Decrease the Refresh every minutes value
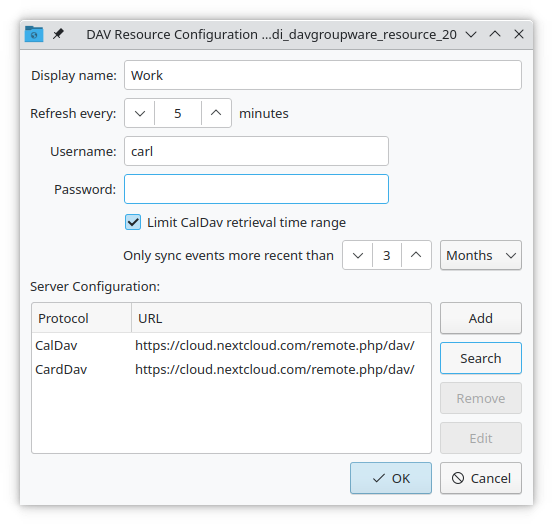The height and width of the screenshot is (525, 553). tap(140, 113)
